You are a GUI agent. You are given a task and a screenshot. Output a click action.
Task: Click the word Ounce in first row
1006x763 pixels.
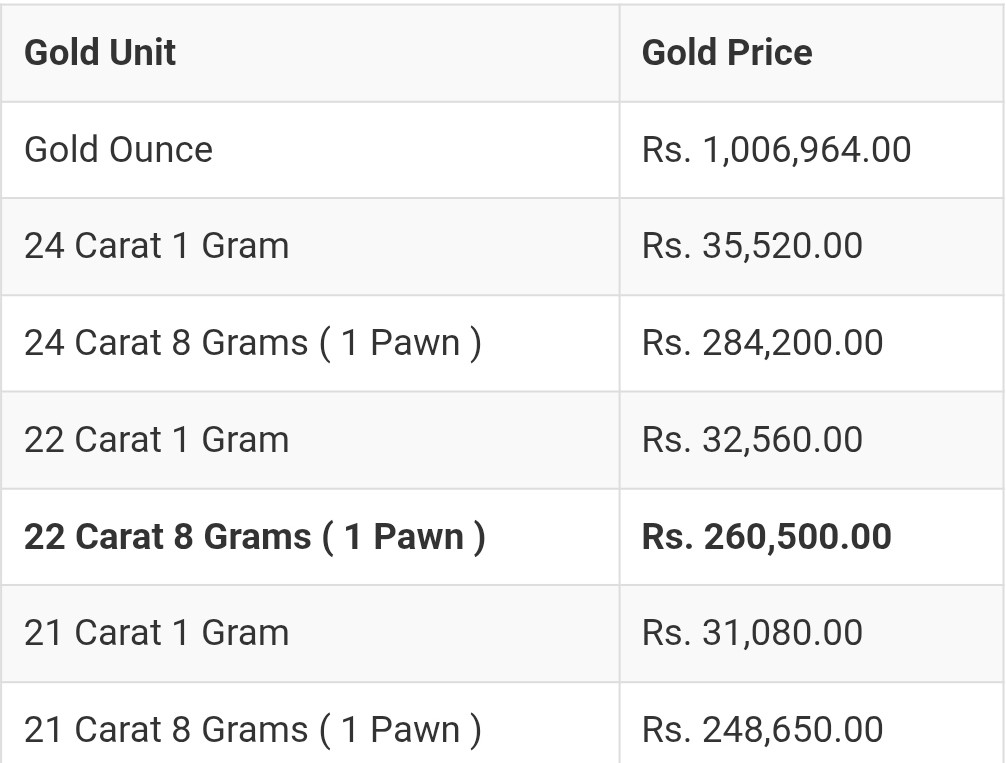(161, 150)
